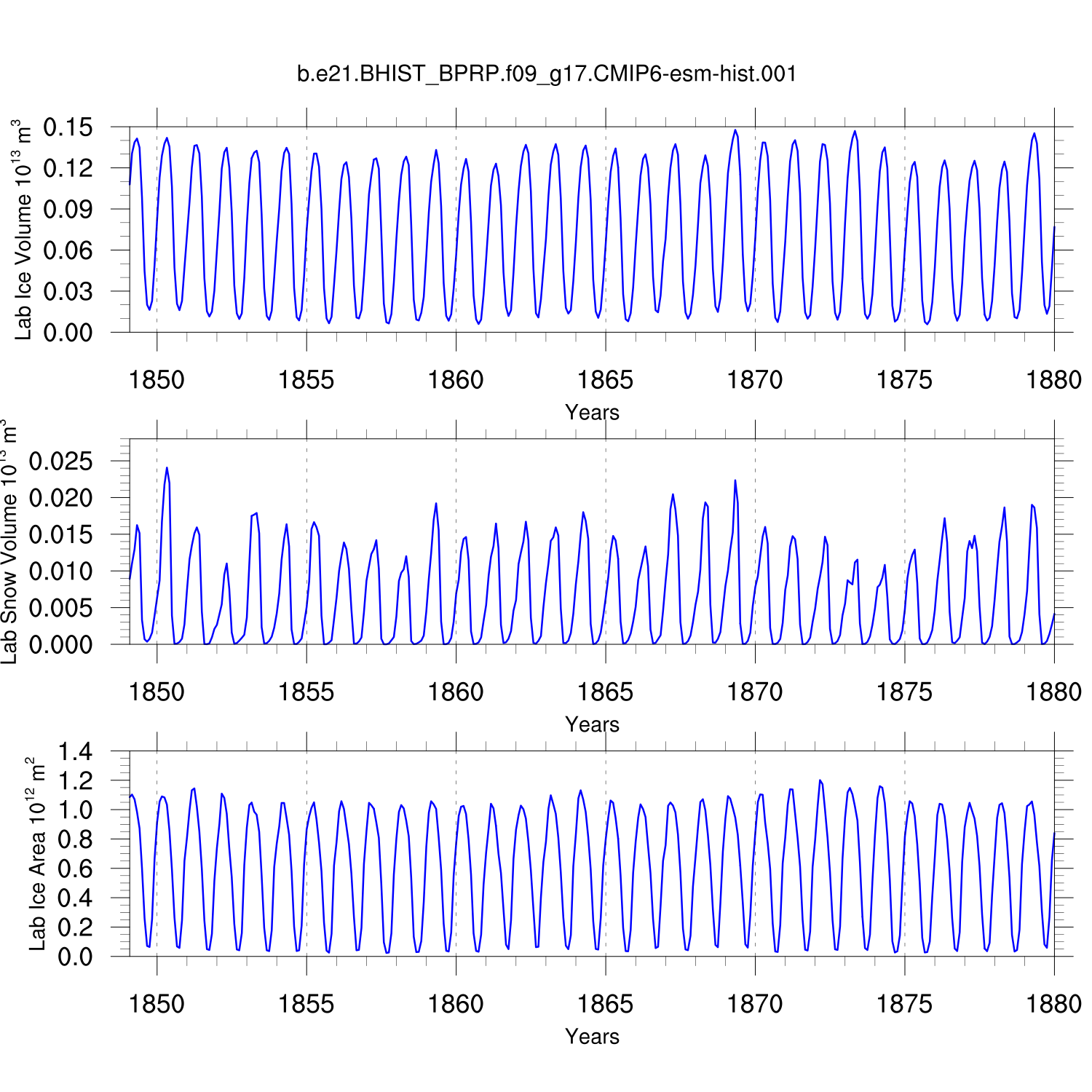1092x1092 pixels.
Task: Click the 0.06 tick label on ice volume axis
Action: [x=68, y=250]
